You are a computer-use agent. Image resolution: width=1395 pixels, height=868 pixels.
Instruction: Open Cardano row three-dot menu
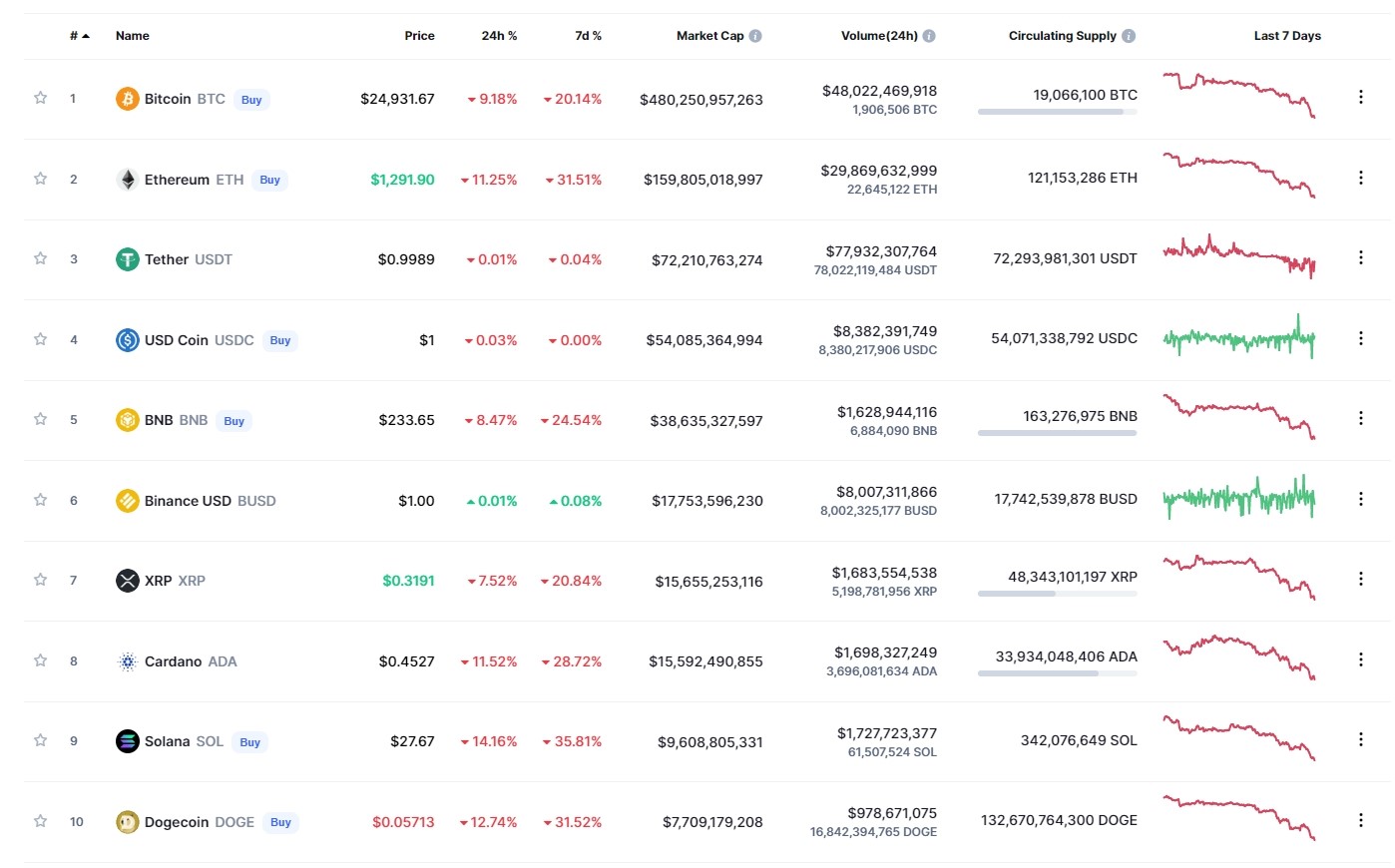click(x=1361, y=659)
